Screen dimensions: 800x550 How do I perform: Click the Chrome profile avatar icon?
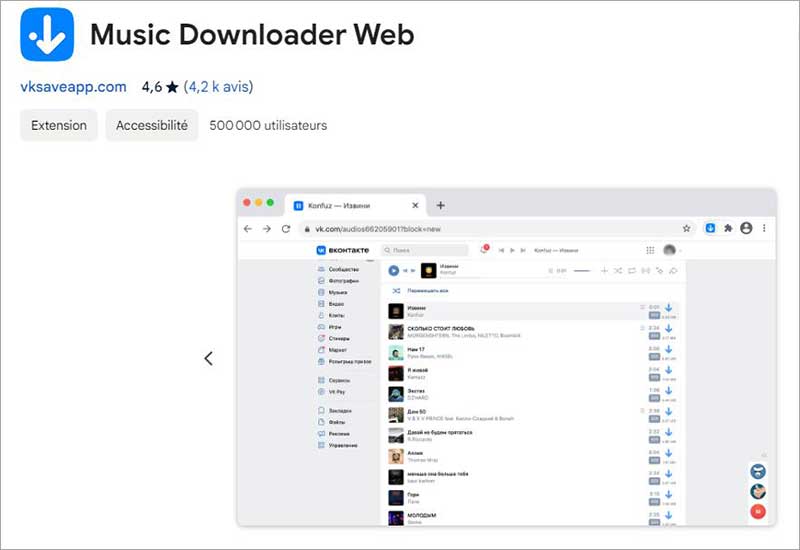pyautogui.click(x=746, y=228)
